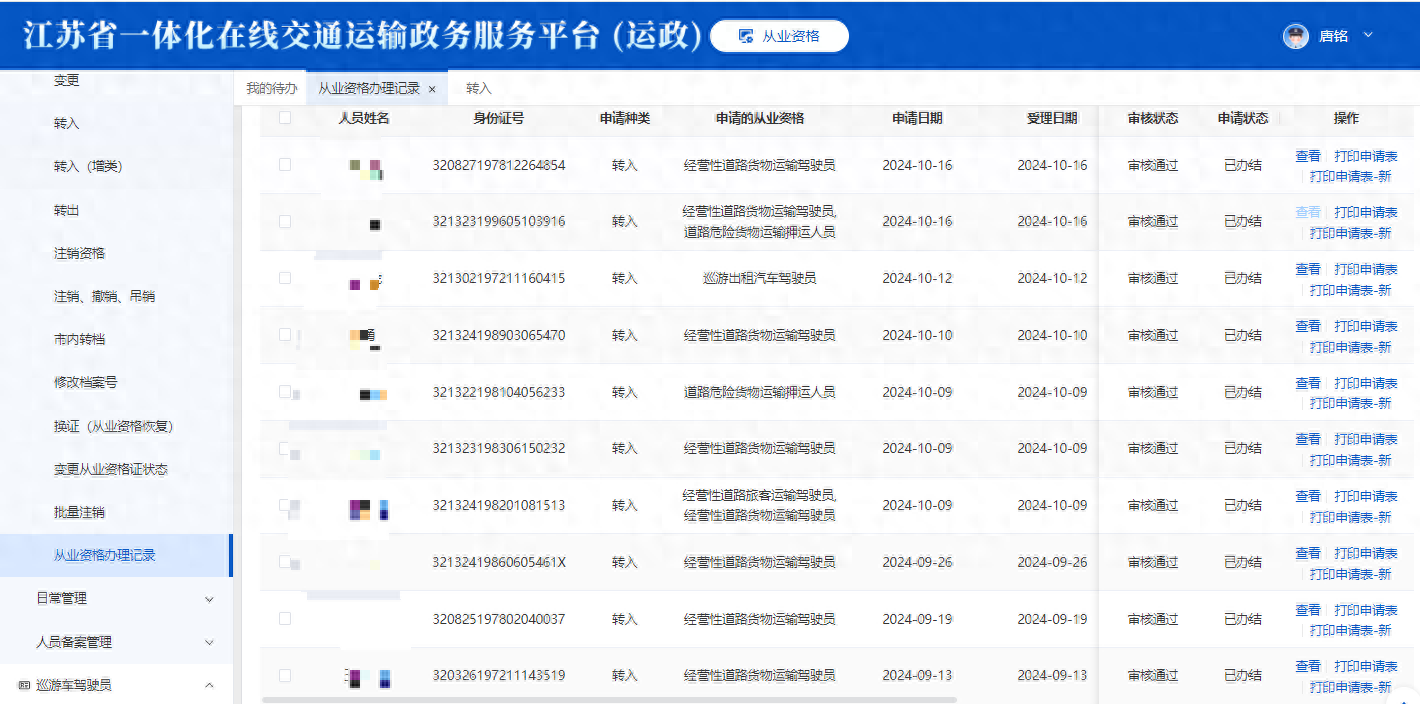Collapse the 巡游车驾驶员 menu section

pos(209,685)
